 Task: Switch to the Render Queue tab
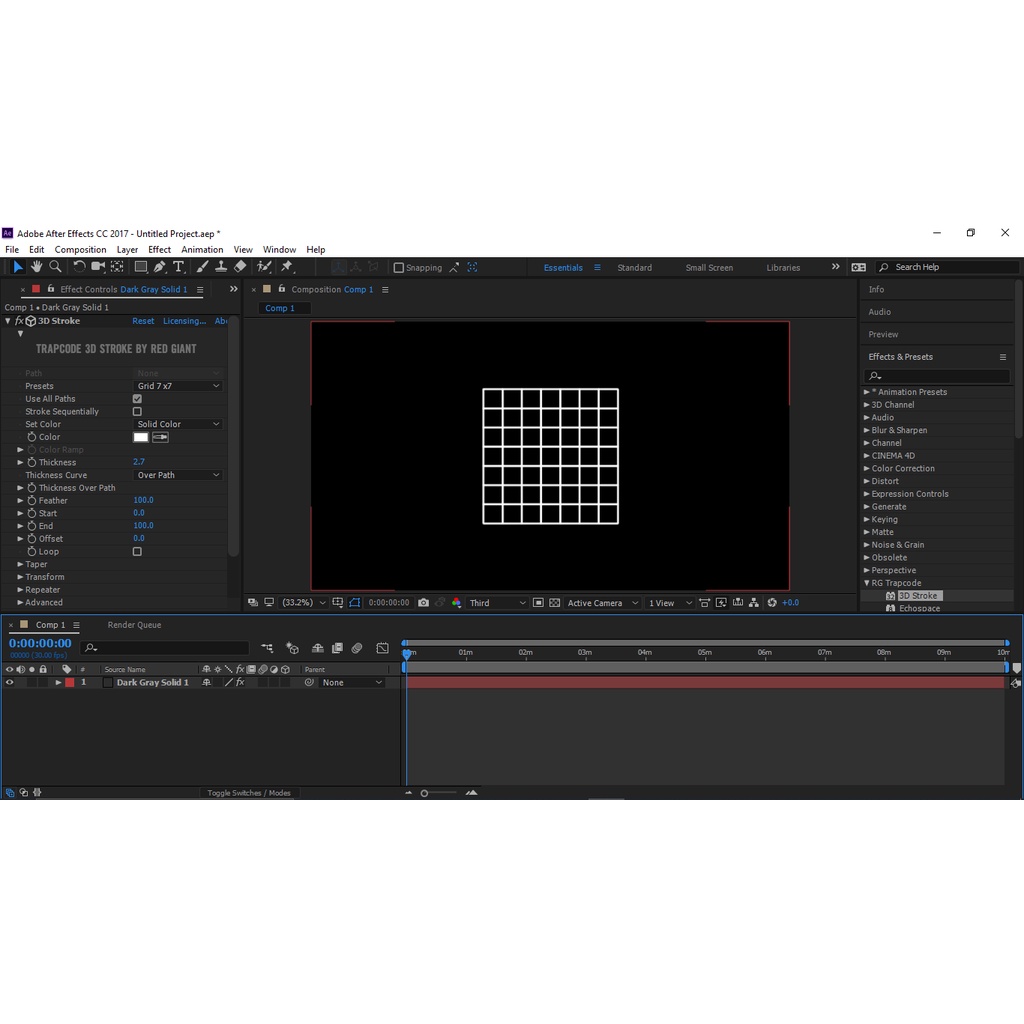point(134,625)
